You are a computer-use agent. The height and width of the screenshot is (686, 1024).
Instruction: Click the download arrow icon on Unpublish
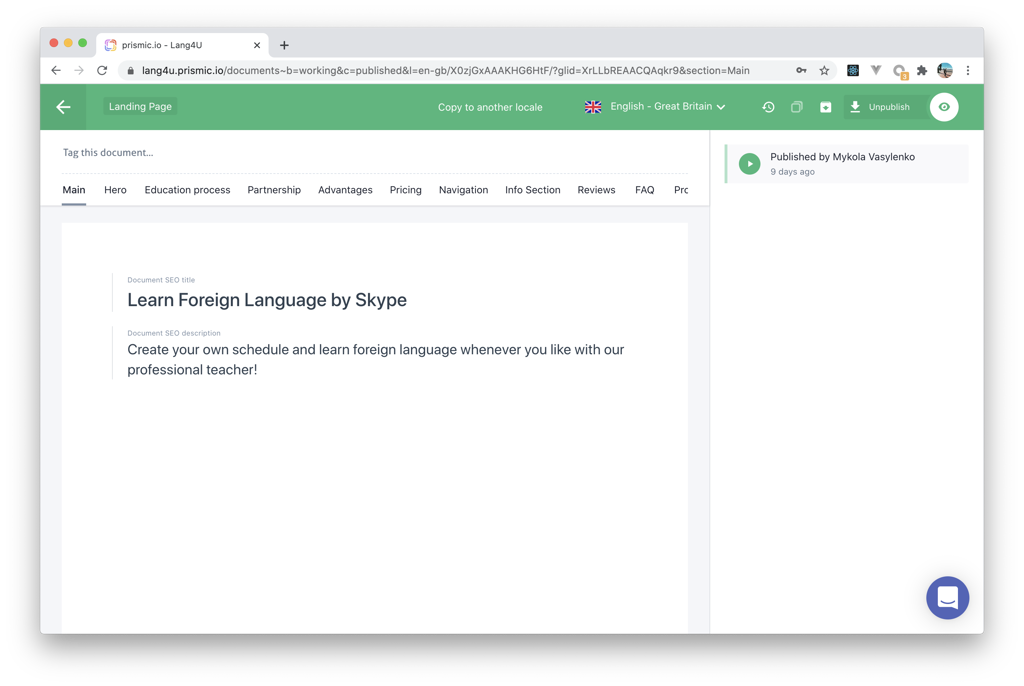click(x=855, y=106)
